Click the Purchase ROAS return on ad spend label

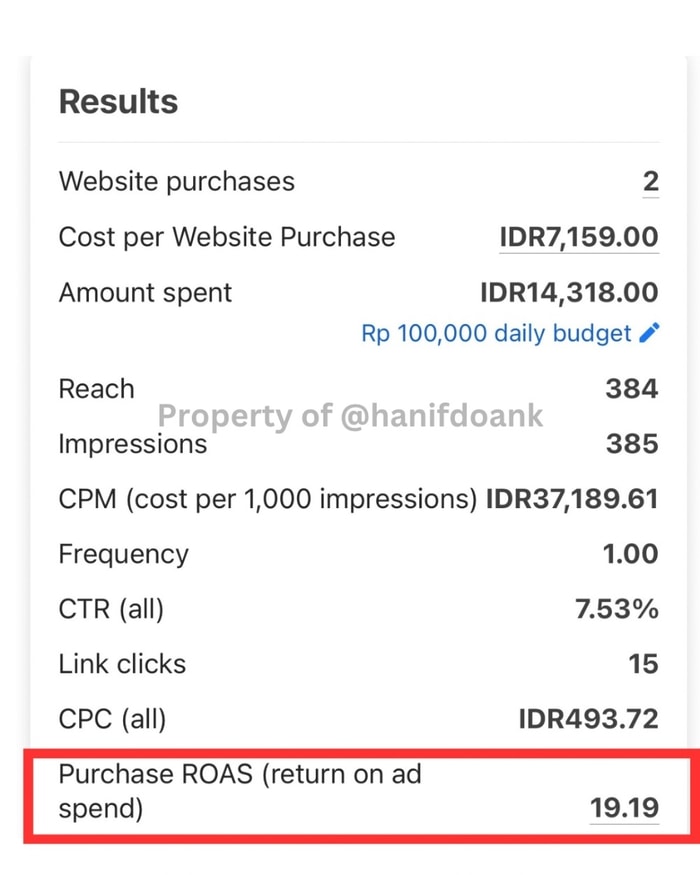[240, 790]
